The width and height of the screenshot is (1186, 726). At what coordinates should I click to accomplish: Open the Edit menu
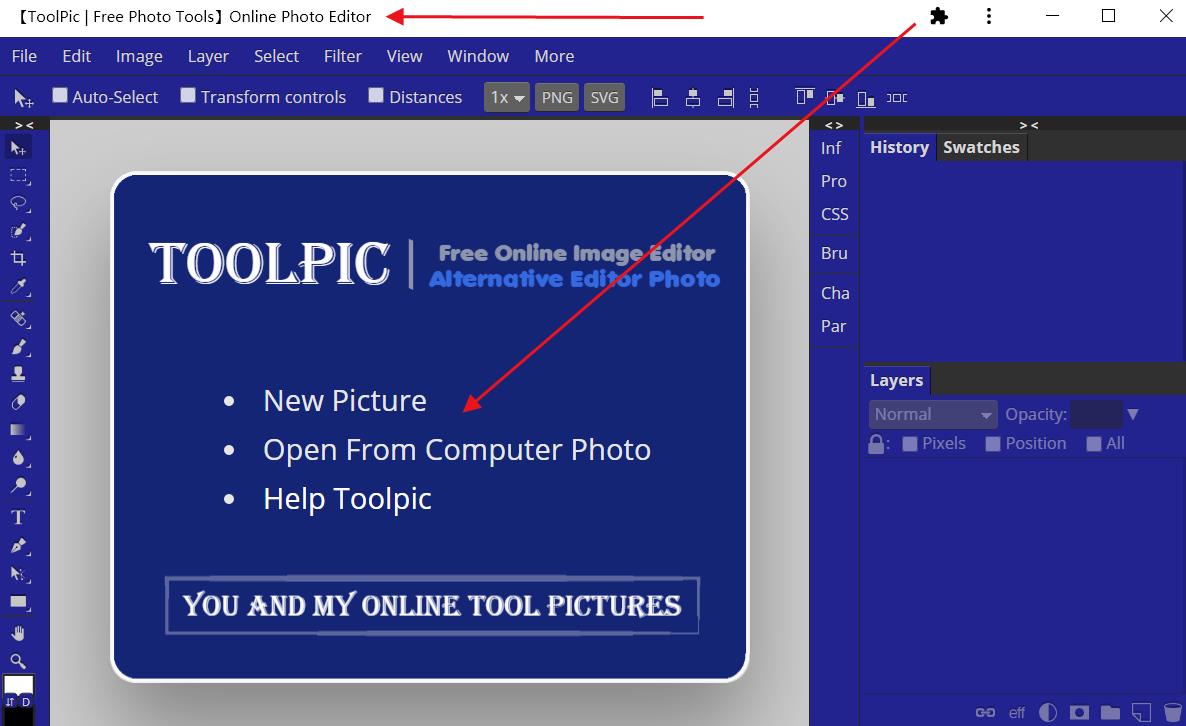click(x=76, y=57)
